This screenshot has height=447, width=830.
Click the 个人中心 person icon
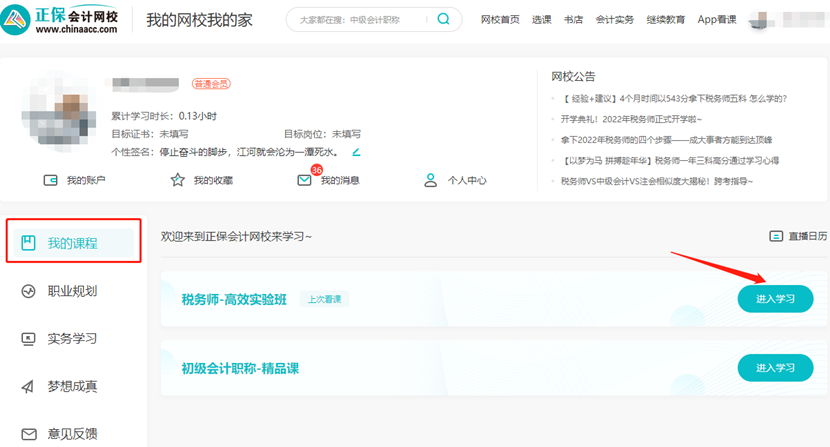point(431,180)
